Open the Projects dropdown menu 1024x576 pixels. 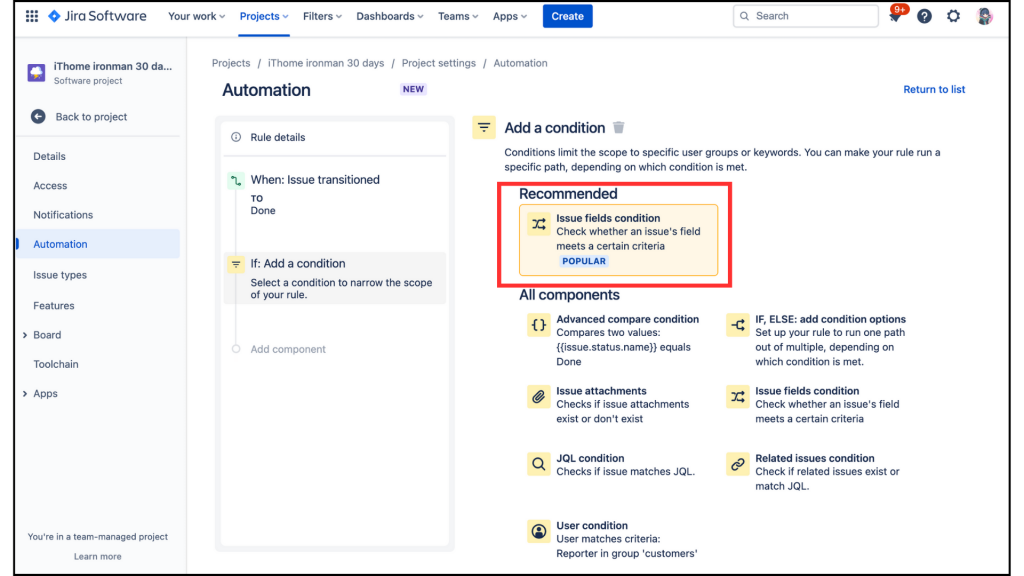click(264, 16)
